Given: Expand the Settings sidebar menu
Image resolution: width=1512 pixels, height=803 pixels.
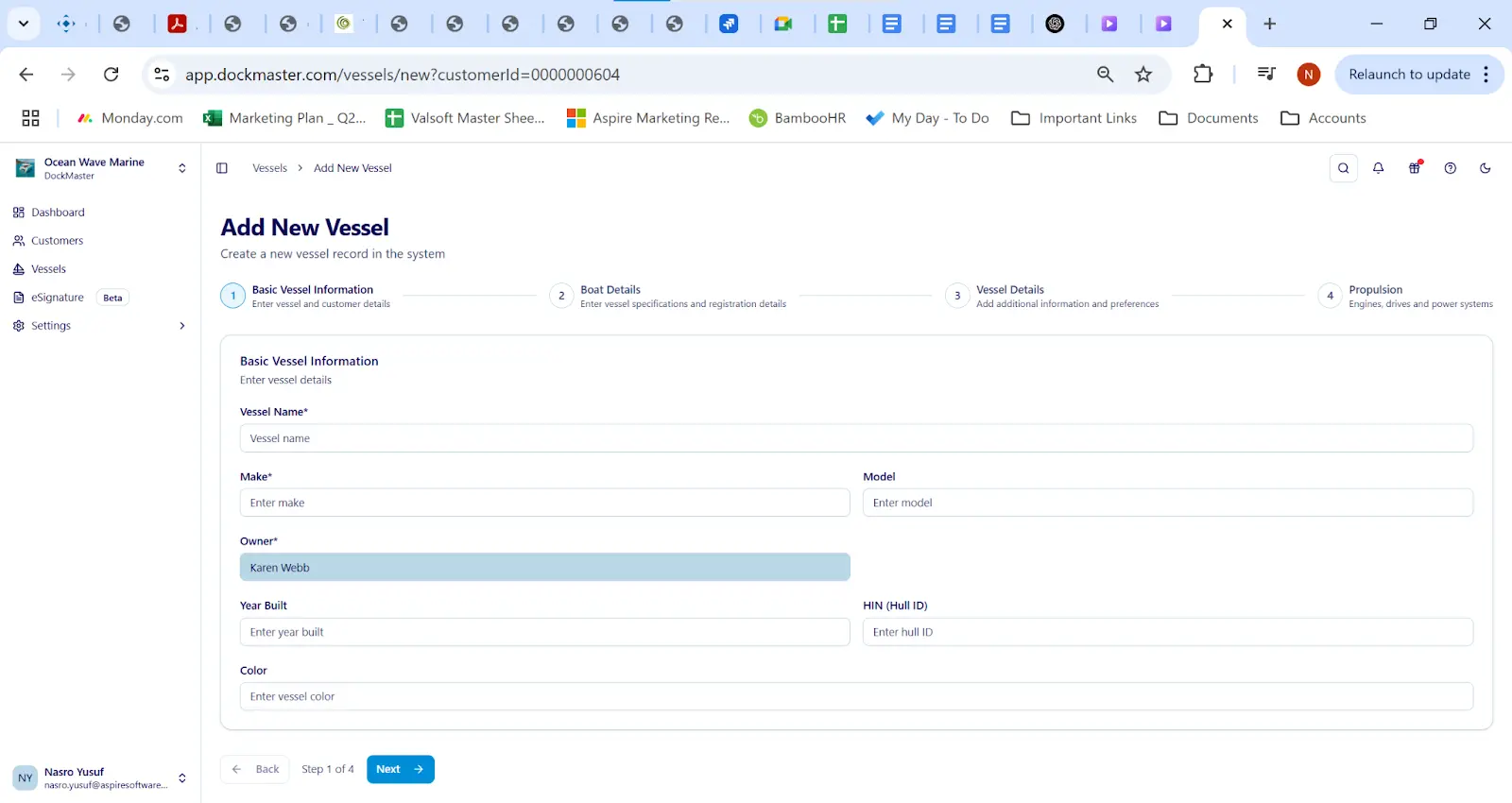Looking at the screenshot, I should [x=99, y=326].
